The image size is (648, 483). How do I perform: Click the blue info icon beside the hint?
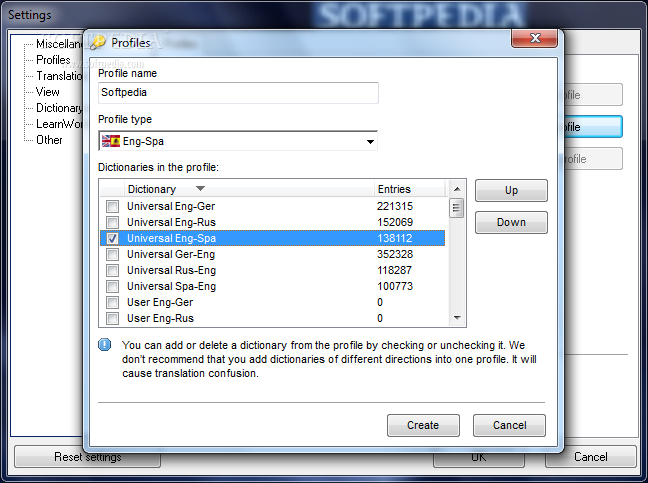[x=105, y=344]
